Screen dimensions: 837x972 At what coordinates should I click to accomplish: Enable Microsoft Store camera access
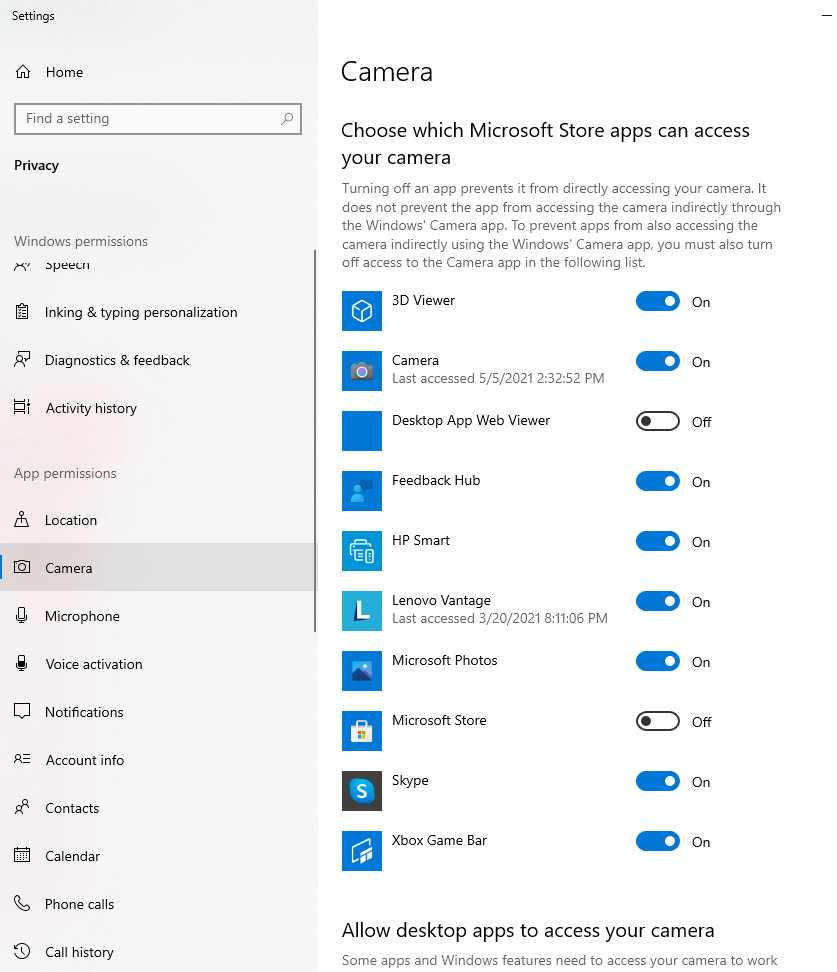click(x=658, y=722)
